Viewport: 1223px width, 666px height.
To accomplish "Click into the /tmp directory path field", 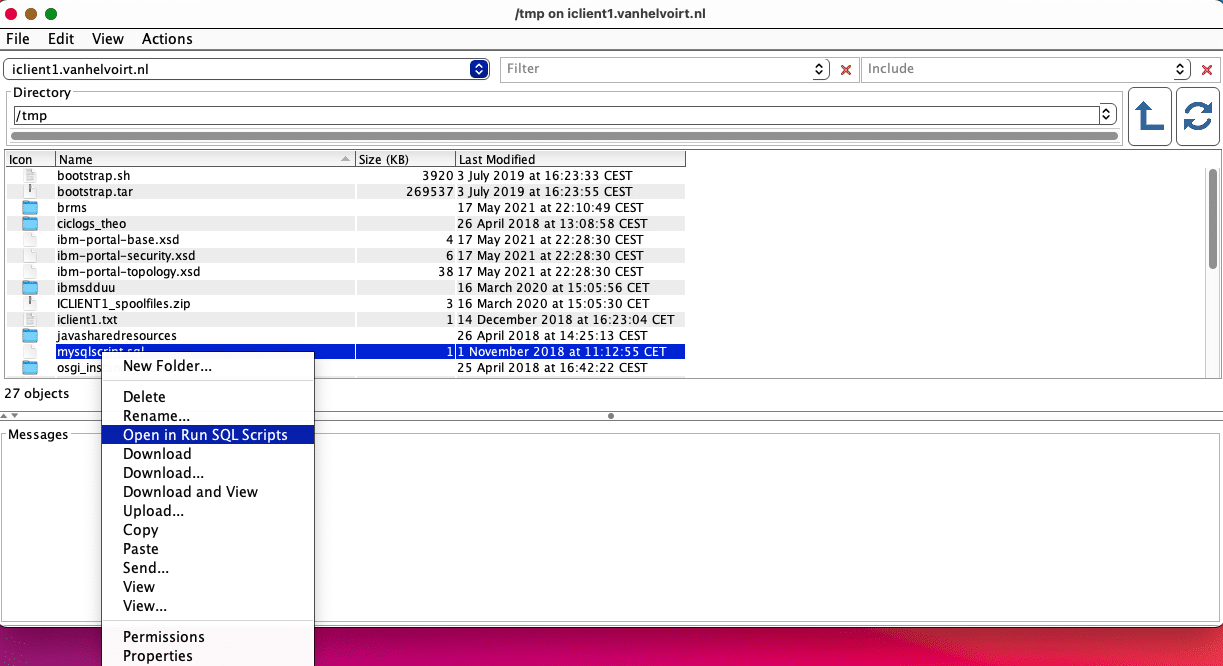I will 550,115.
